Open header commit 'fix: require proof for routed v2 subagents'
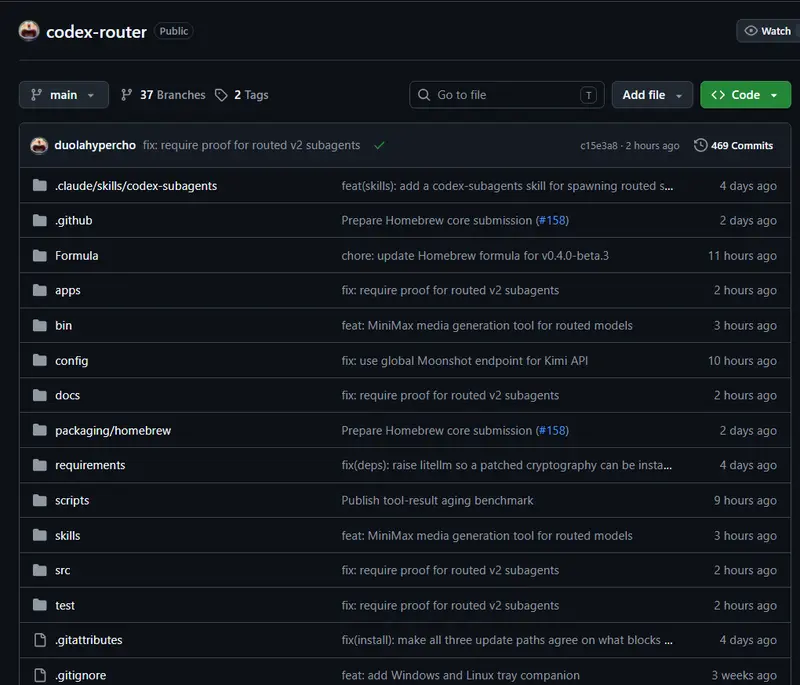This screenshot has height=685, width=800. click(252, 145)
